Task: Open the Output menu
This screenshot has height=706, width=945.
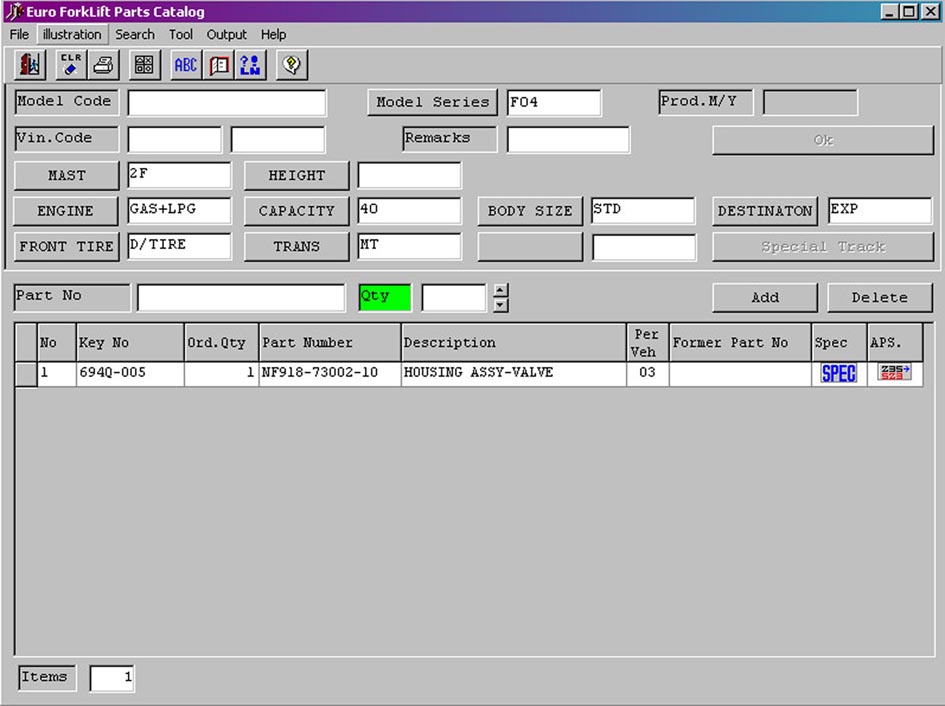Action: (x=227, y=34)
